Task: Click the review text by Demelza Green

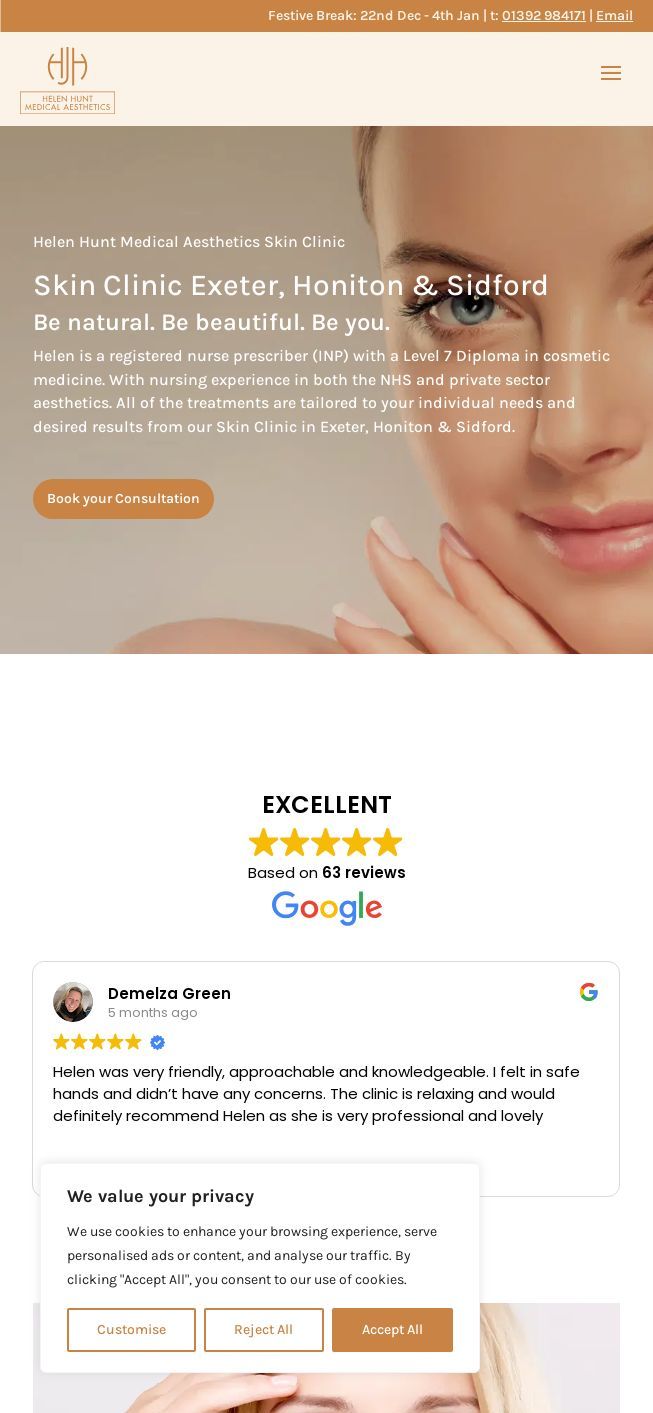Action: tap(316, 1094)
